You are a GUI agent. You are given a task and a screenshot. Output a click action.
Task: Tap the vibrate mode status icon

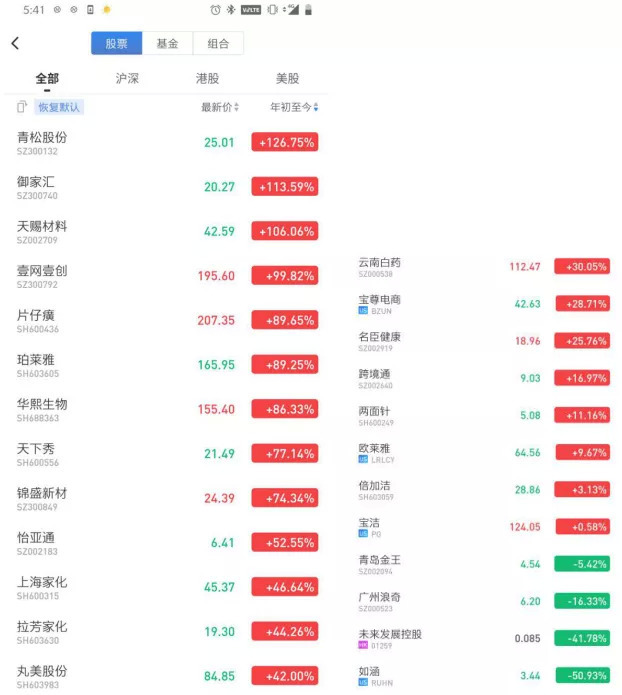click(273, 10)
